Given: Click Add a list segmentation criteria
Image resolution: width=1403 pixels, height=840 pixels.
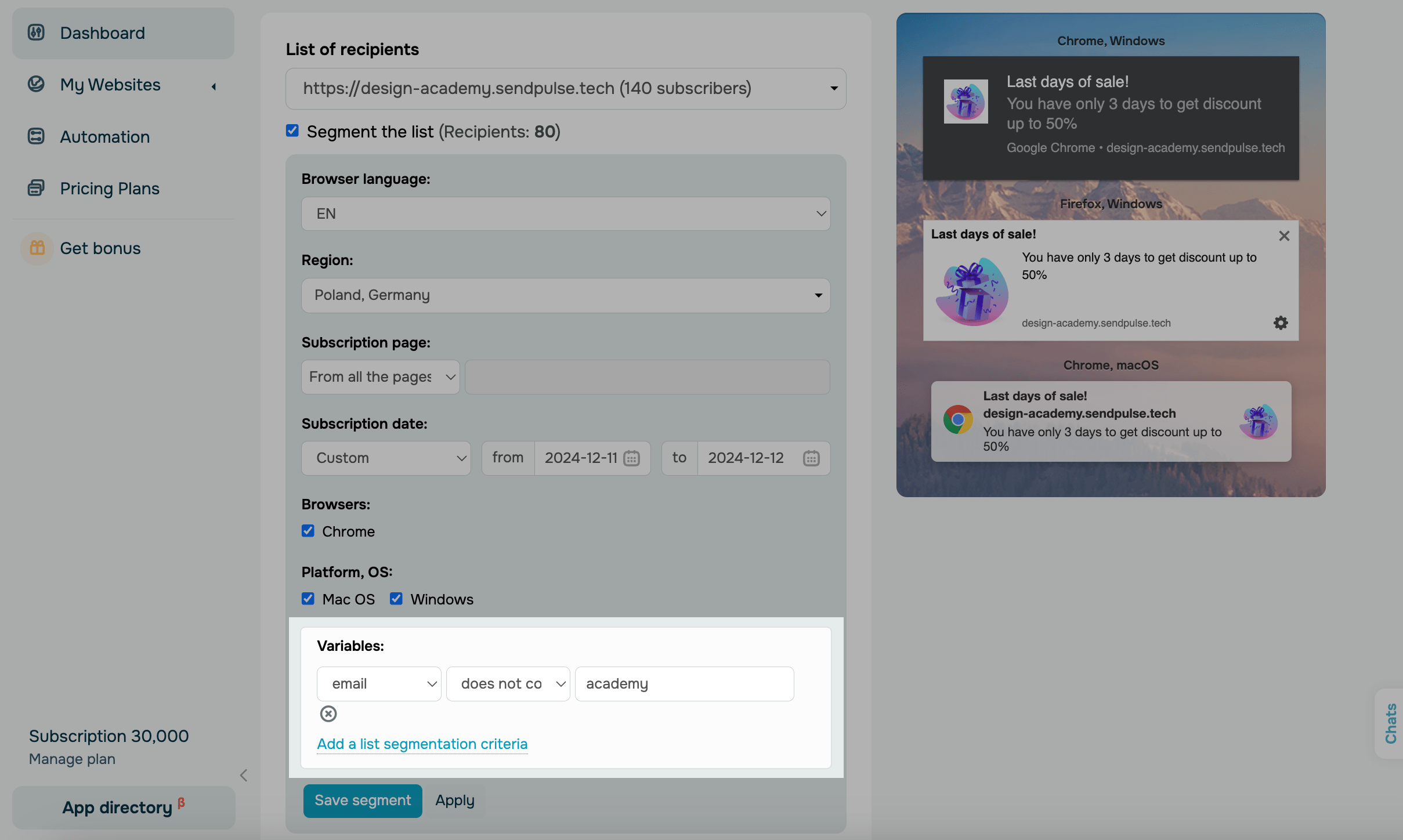Looking at the screenshot, I should pos(422,744).
